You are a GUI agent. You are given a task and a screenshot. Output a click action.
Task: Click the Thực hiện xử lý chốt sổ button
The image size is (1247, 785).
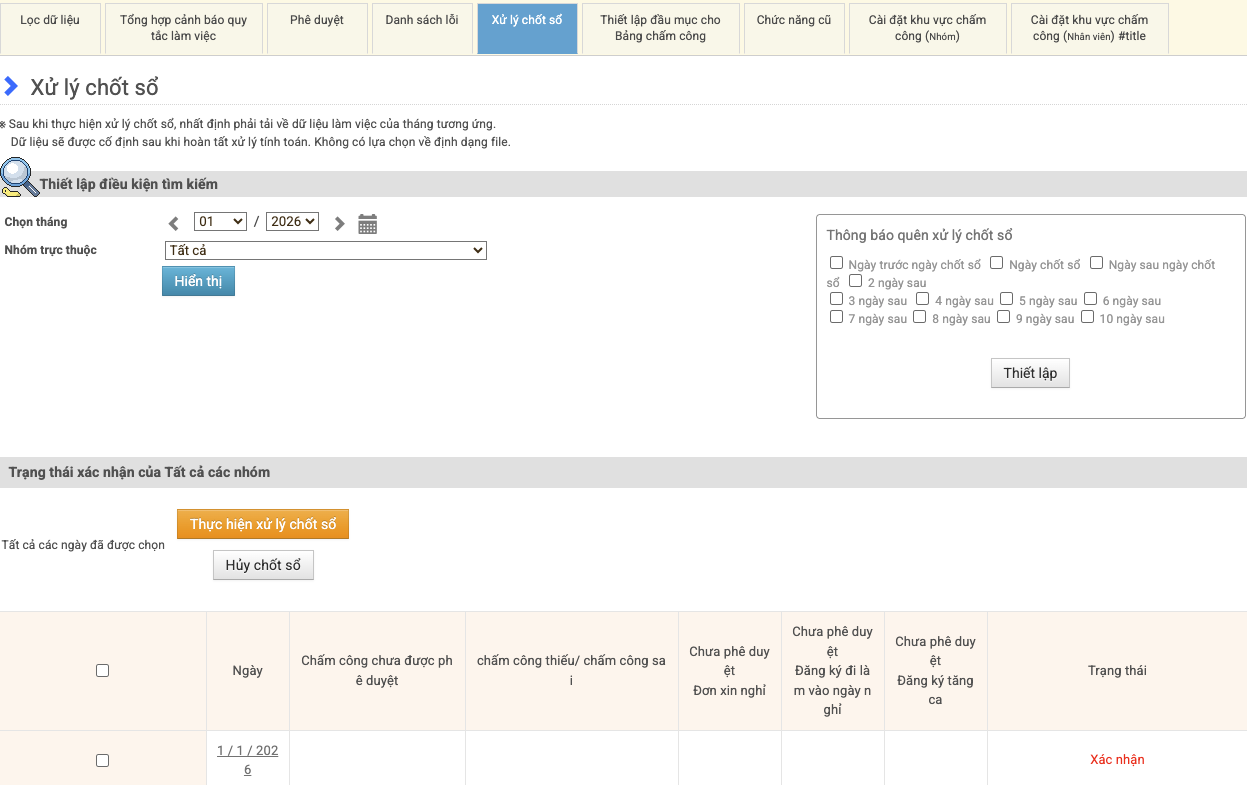tap(263, 524)
